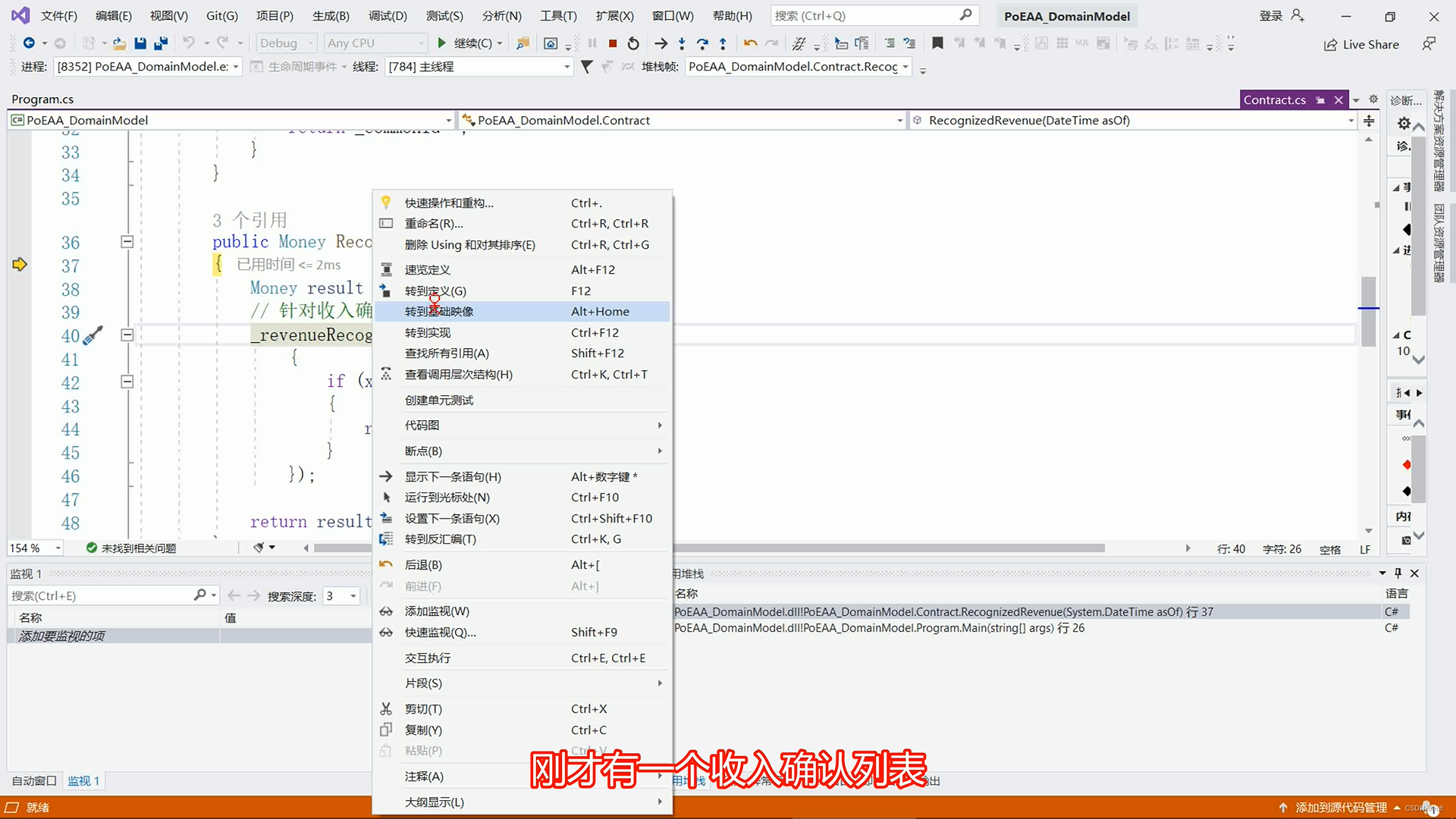Open the Debug menu in menu bar
Image resolution: width=1456 pixels, height=819 pixels.
pyautogui.click(x=388, y=16)
